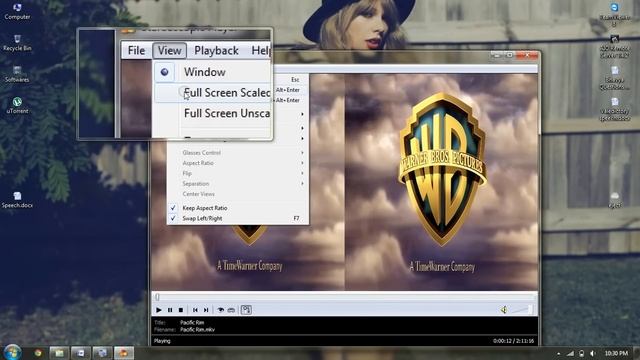Click the active player taskbar button
The height and width of the screenshot is (360, 640).
pyautogui.click(x=123, y=353)
